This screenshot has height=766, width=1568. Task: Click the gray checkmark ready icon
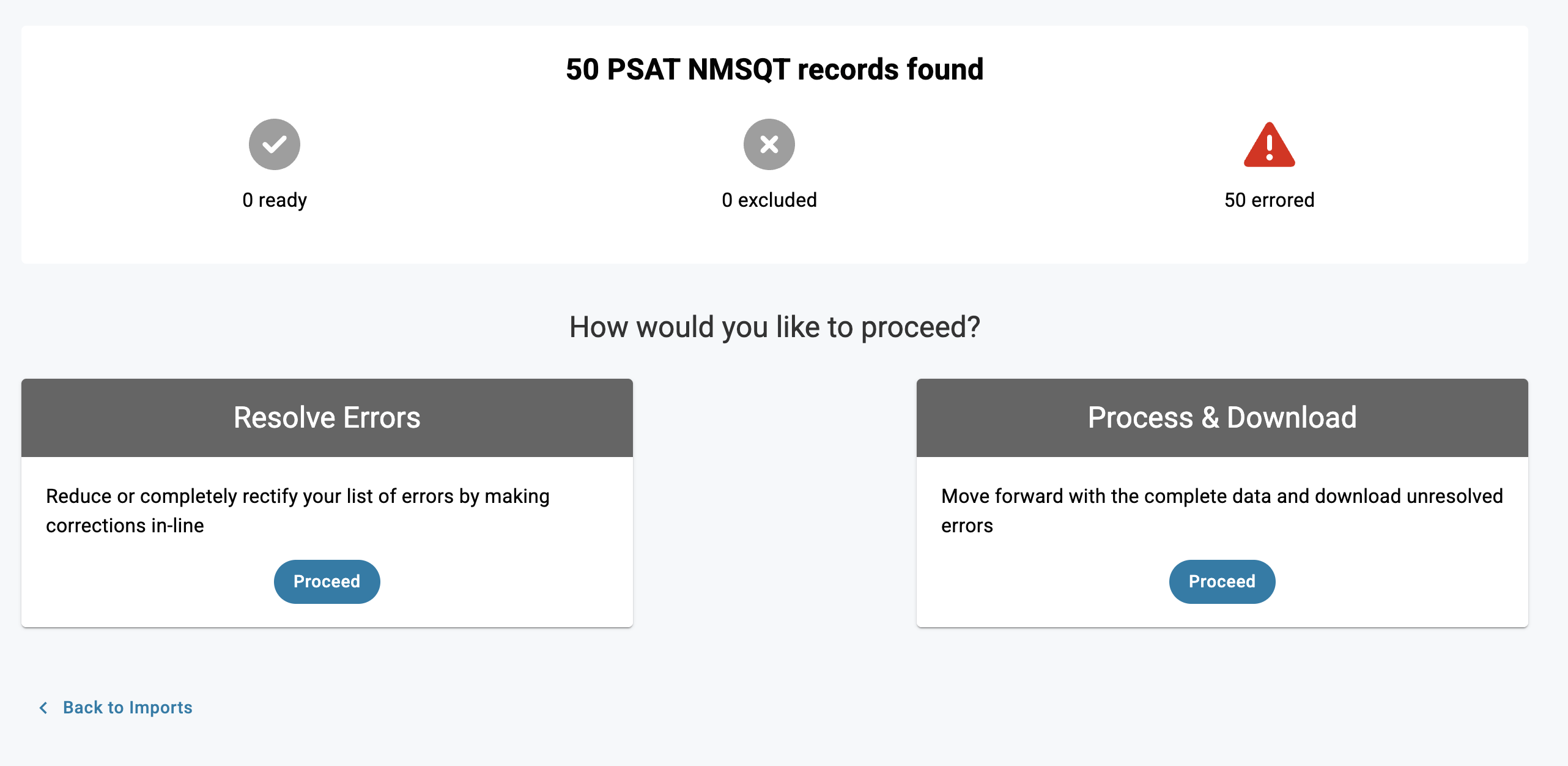274,144
